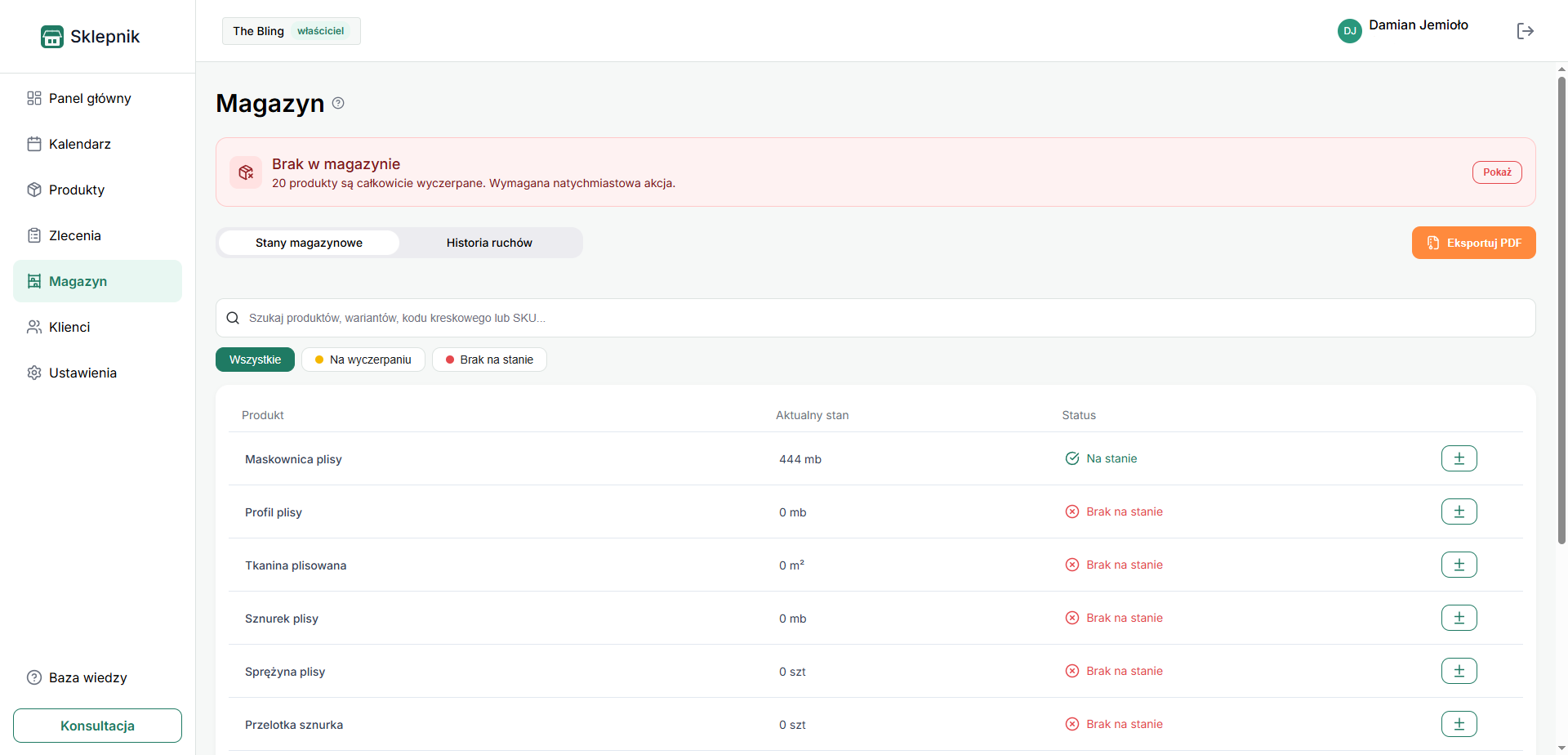Open the Magazyn help question-mark icon

point(338,103)
